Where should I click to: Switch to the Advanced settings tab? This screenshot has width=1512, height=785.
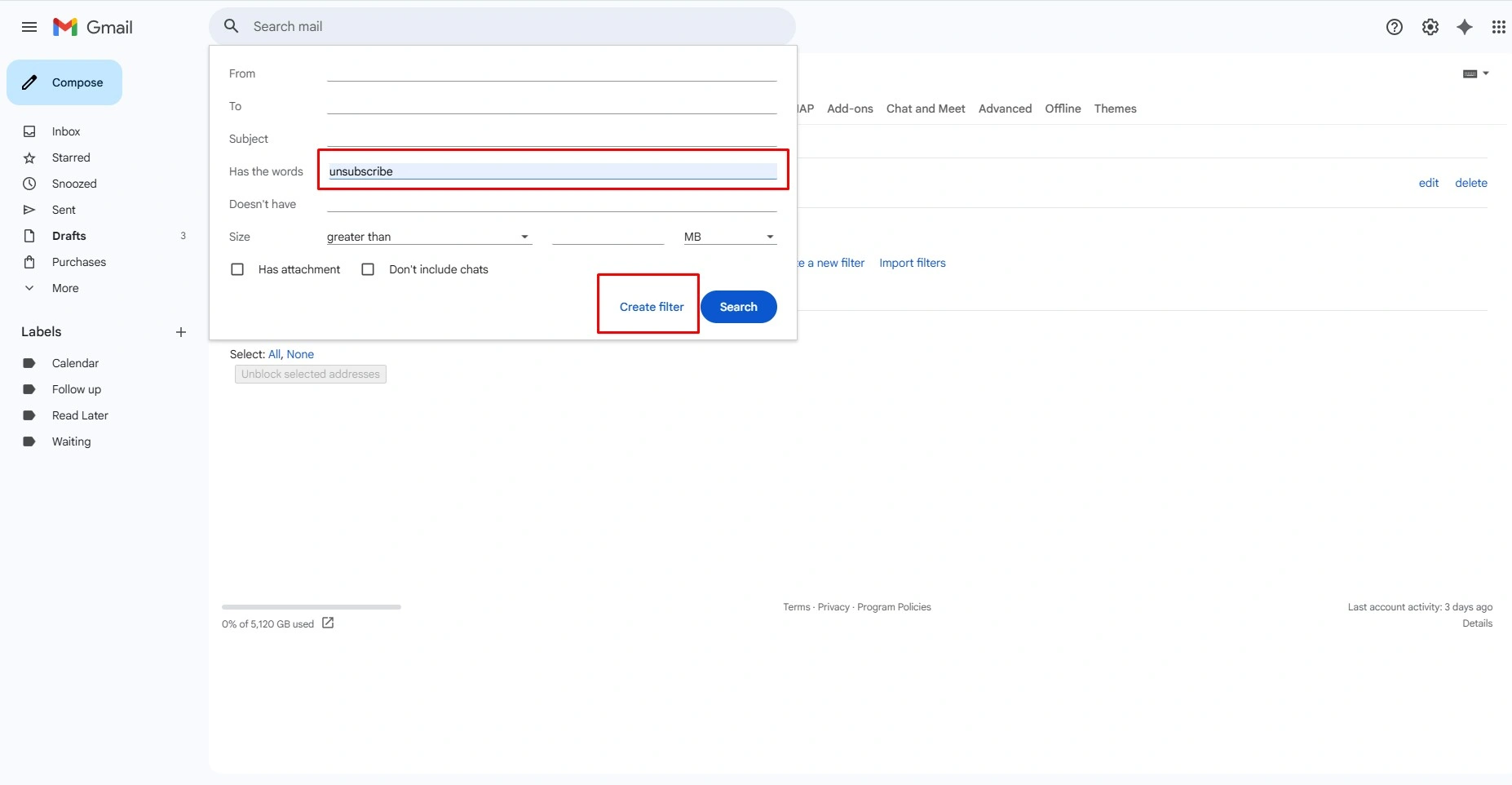tap(1005, 109)
